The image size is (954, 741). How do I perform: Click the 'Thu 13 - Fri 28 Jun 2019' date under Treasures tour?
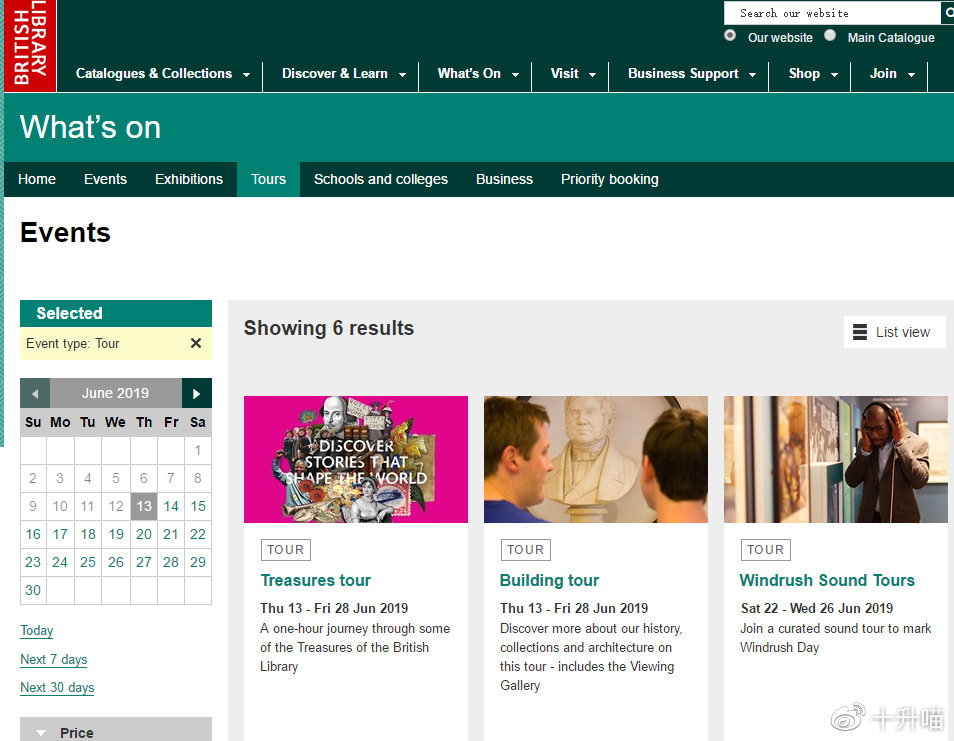coord(334,608)
